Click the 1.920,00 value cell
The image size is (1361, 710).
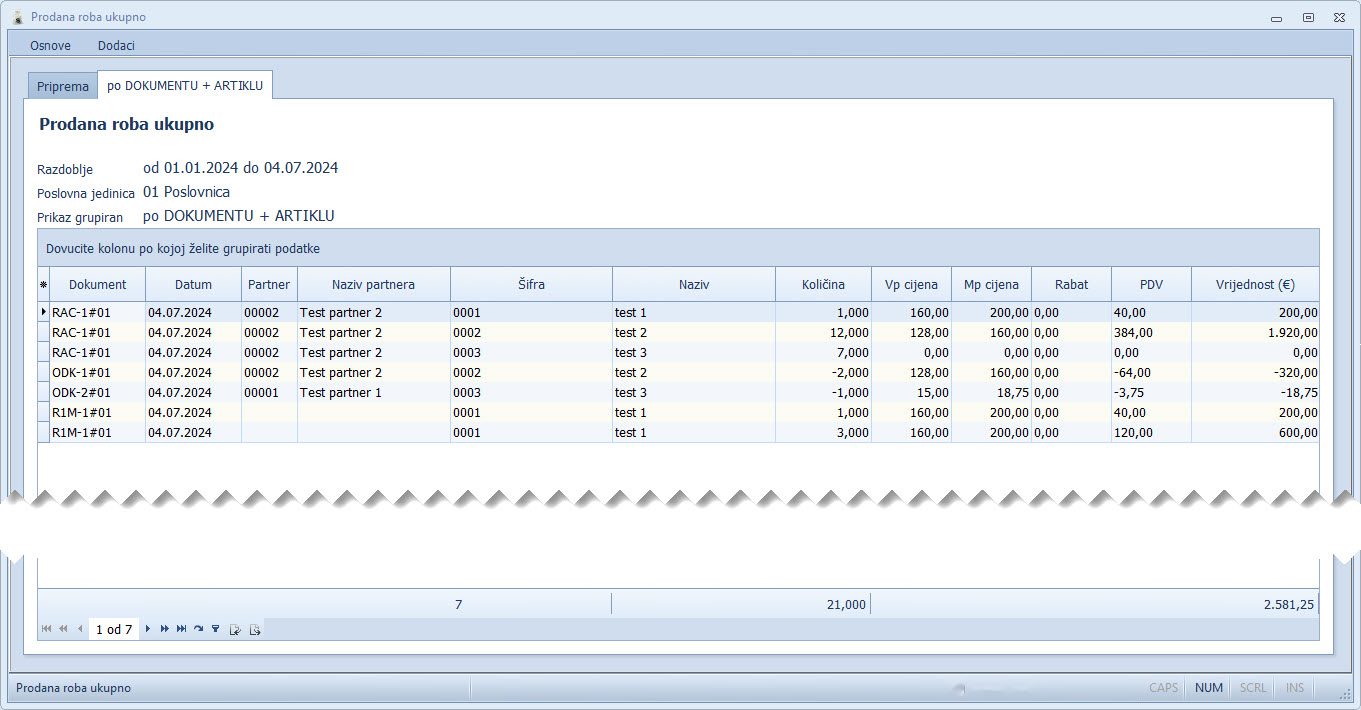(x=1255, y=333)
